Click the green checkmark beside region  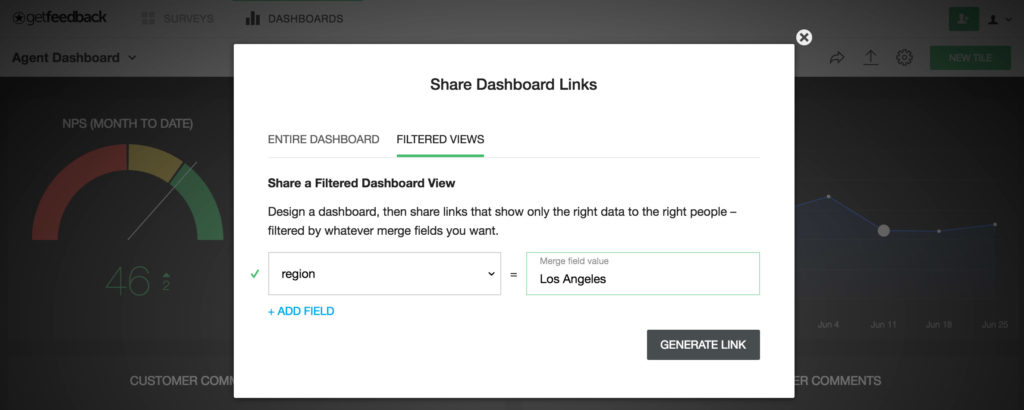point(254,273)
